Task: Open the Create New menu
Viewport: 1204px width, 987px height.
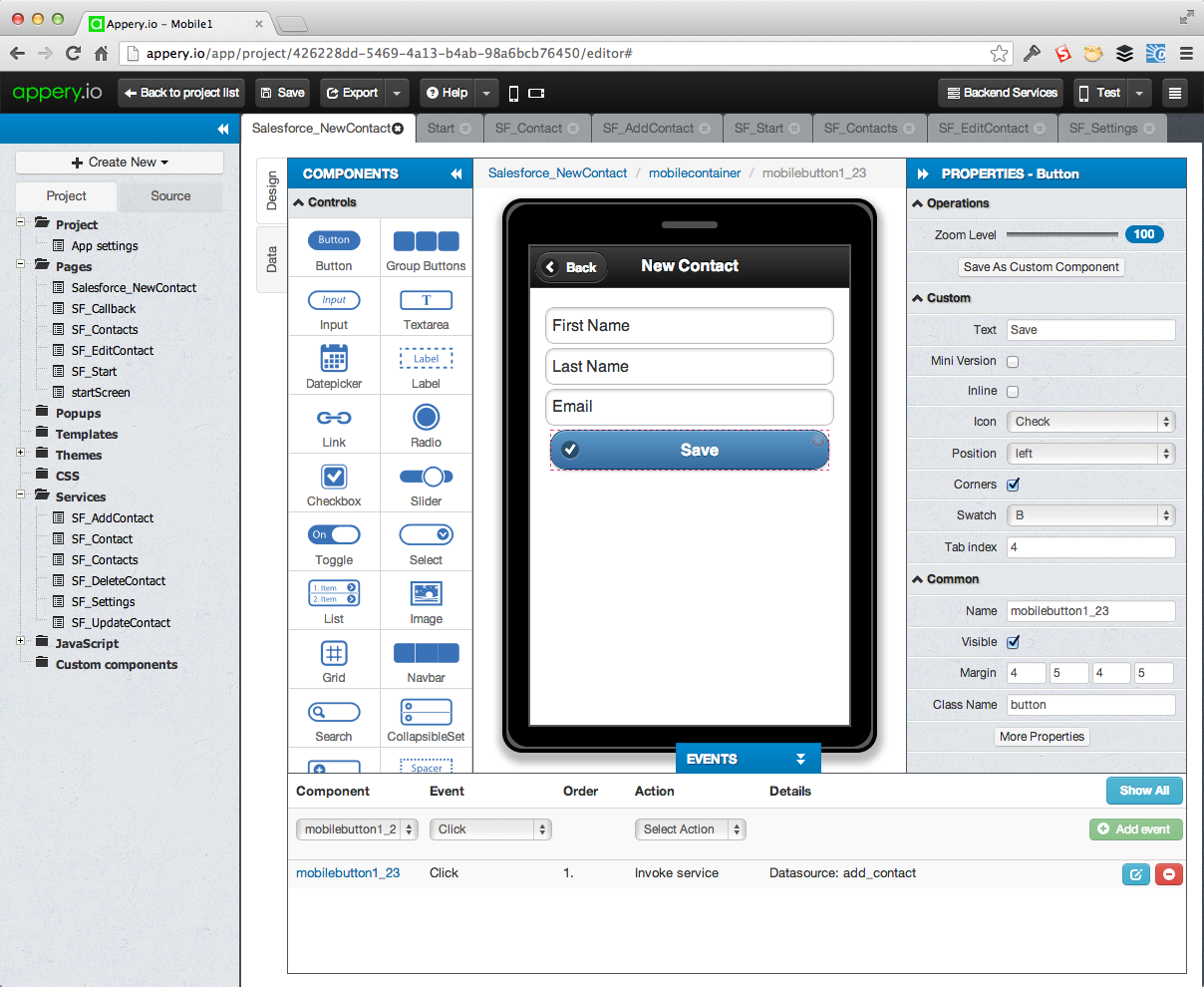Action: click(120, 163)
